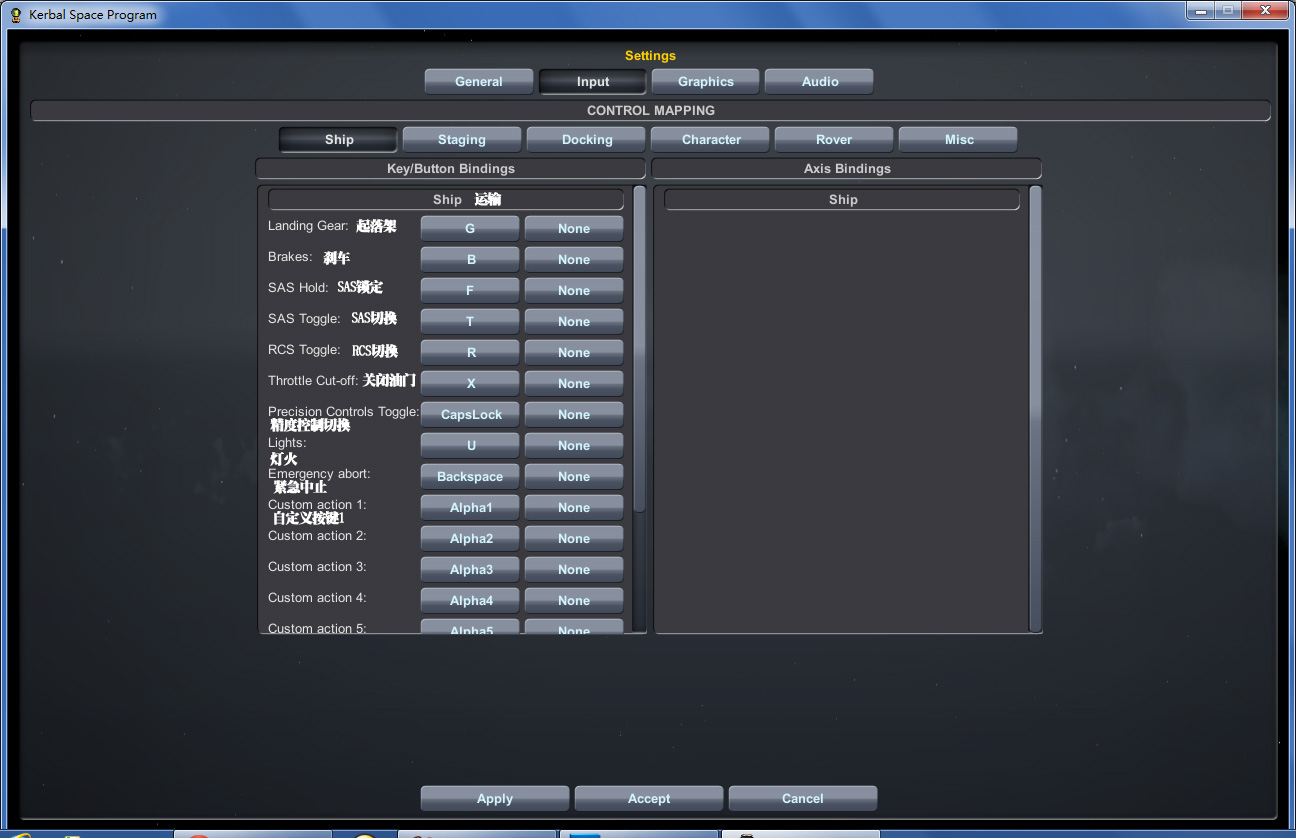Set Precision Controls Toggle secondary binding None

(x=574, y=415)
